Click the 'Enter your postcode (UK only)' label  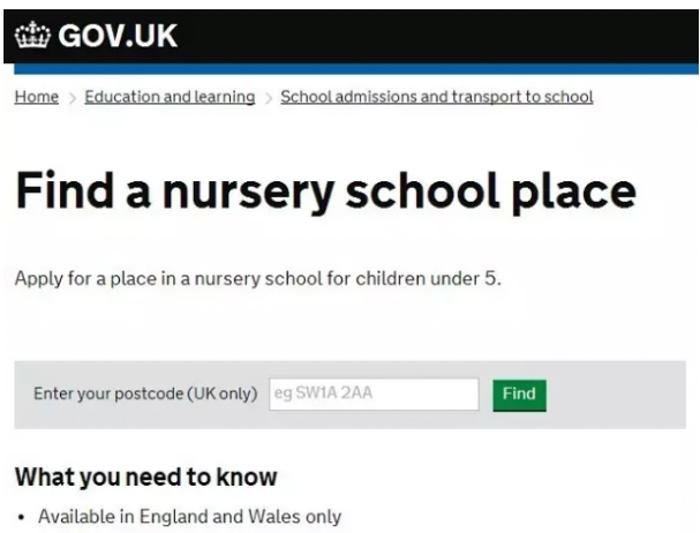click(146, 394)
